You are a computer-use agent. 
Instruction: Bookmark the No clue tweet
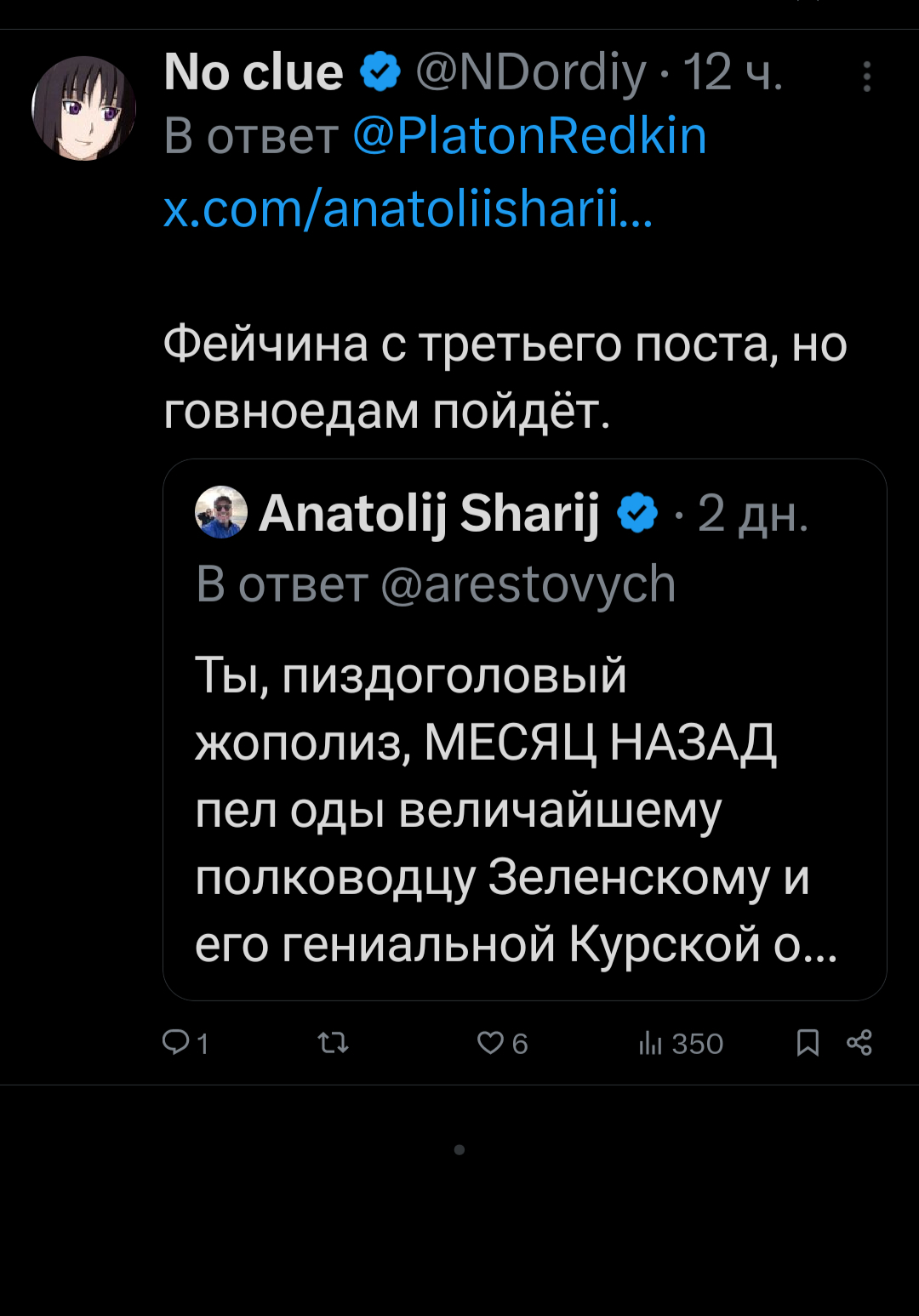pos(808,1042)
